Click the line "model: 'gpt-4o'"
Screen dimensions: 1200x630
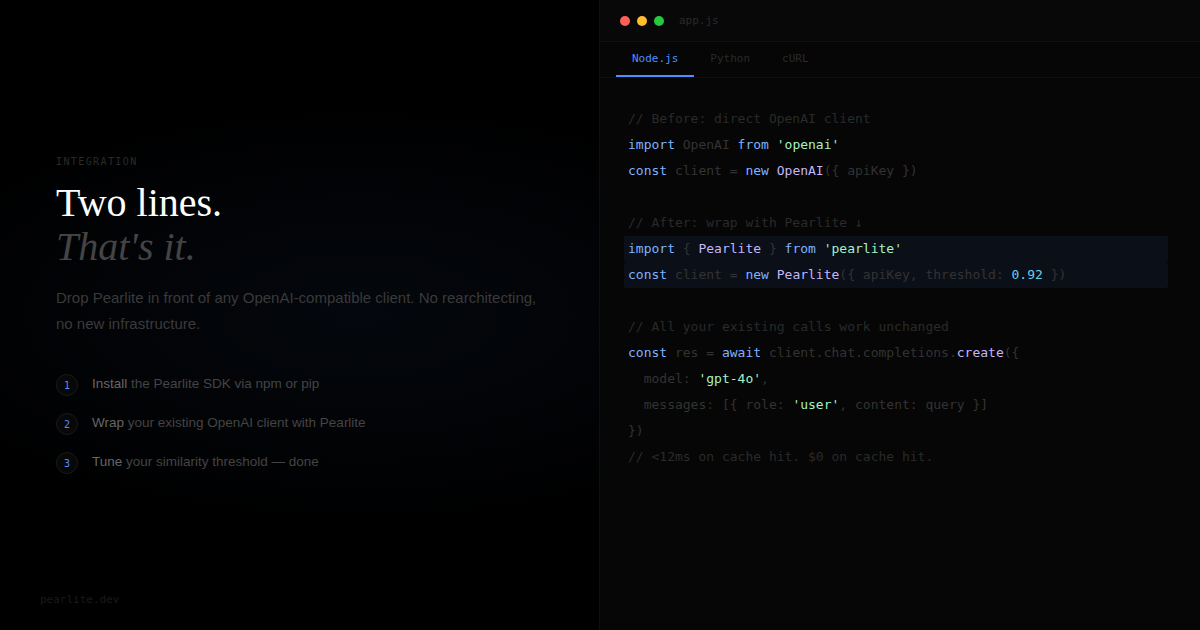706,379
